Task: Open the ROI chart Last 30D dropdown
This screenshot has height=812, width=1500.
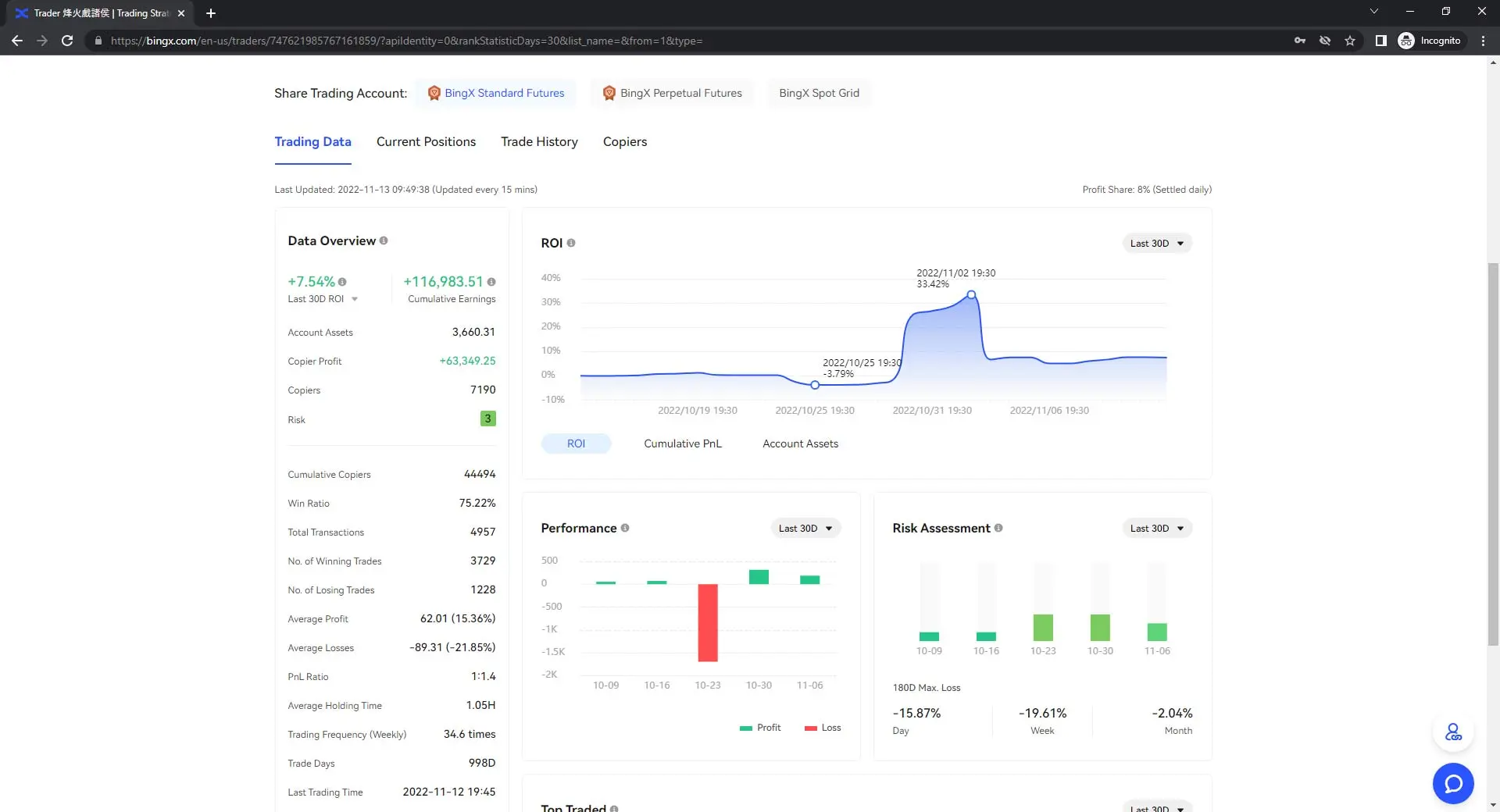Action: [x=1156, y=243]
